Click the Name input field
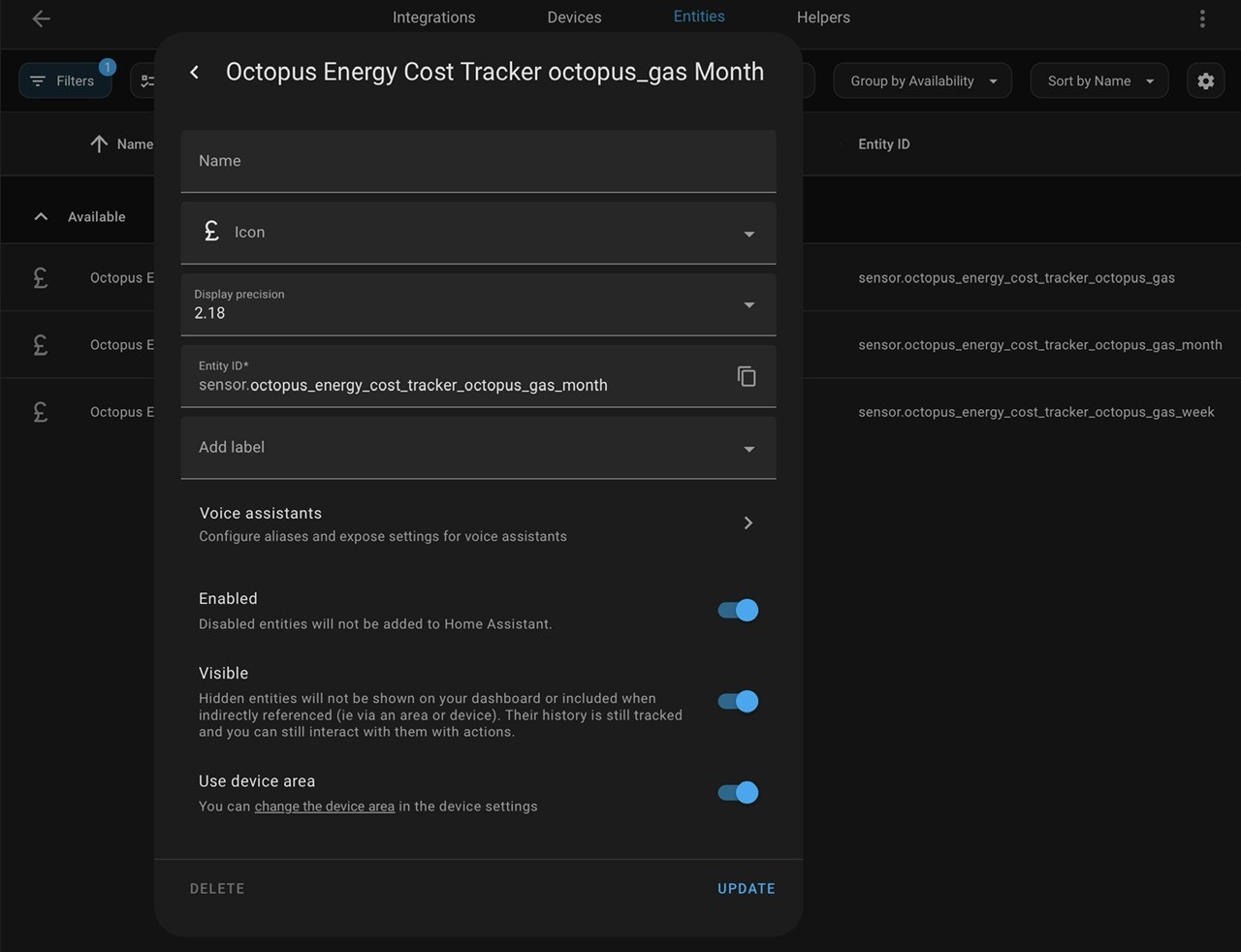The height and width of the screenshot is (952, 1241). 478,161
